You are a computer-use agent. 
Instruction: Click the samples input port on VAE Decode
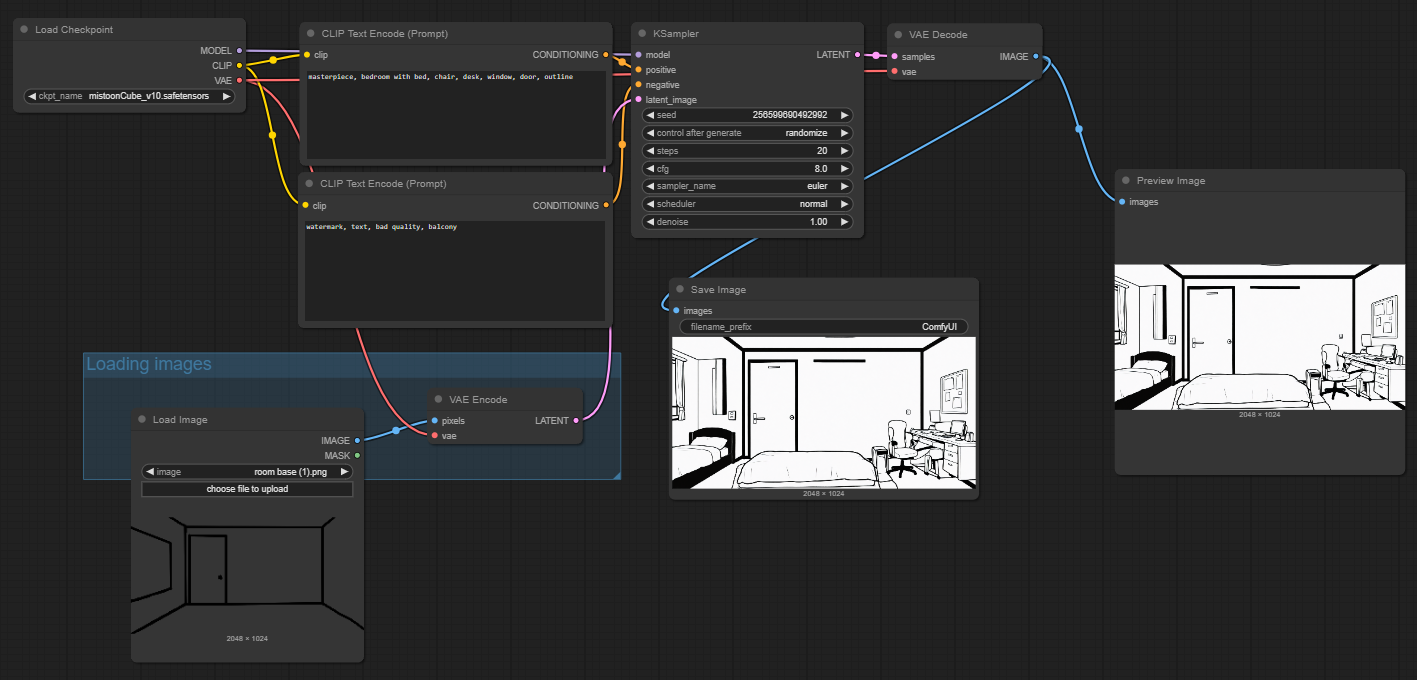pos(894,57)
